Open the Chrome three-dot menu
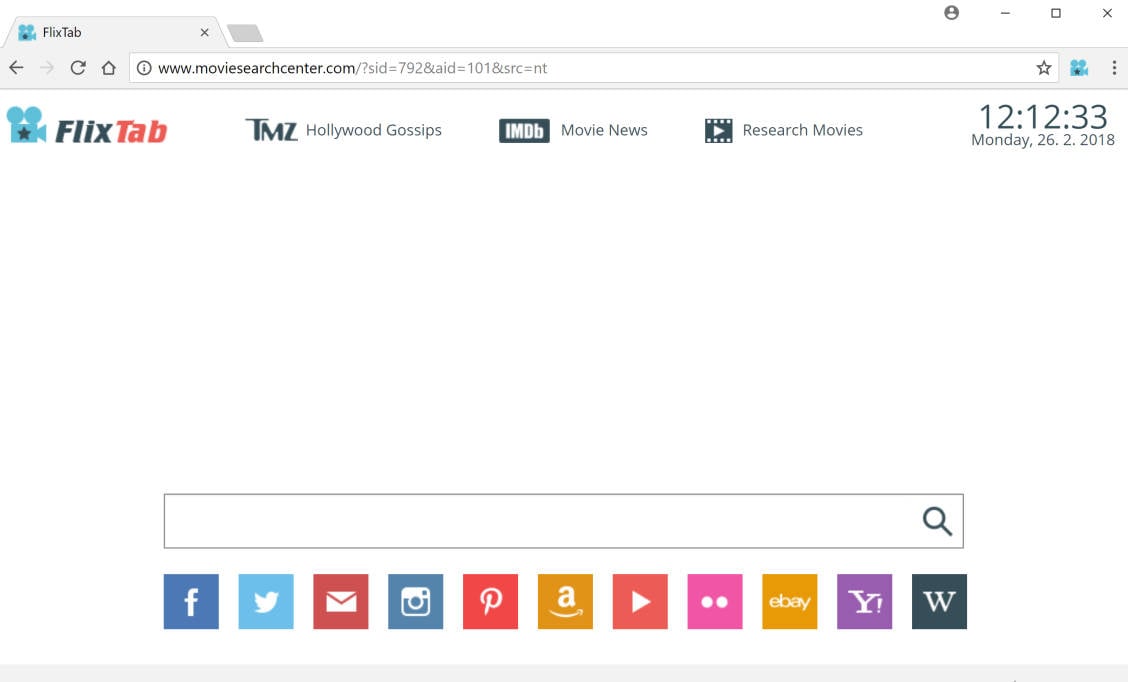 coord(1115,67)
